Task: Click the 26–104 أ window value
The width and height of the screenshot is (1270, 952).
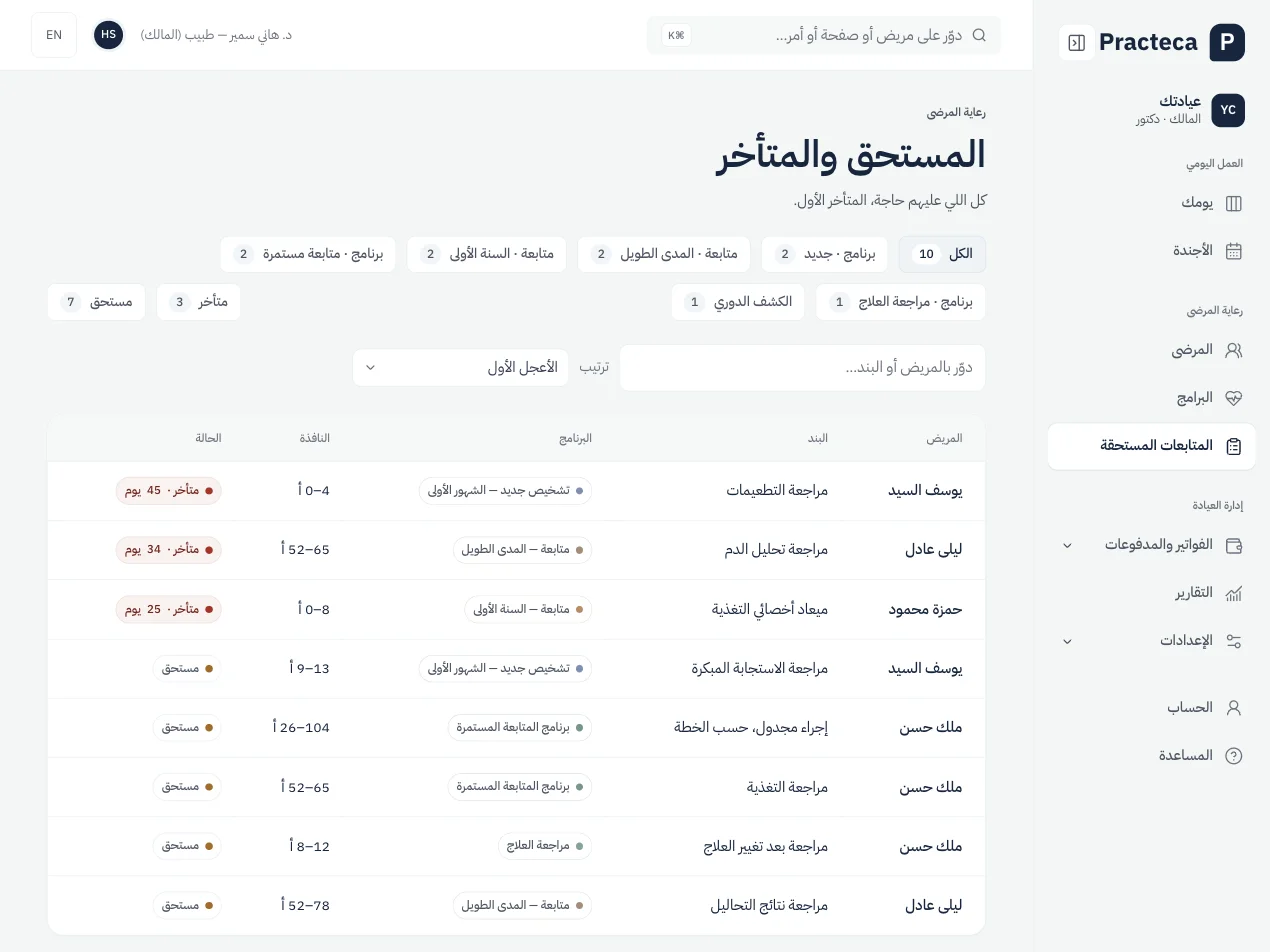Action: (x=301, y=728)
